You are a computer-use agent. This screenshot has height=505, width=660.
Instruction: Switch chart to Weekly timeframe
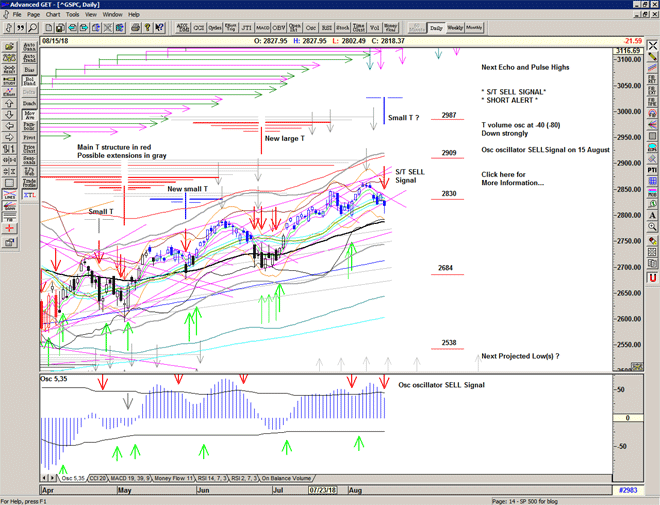point(455,29)
